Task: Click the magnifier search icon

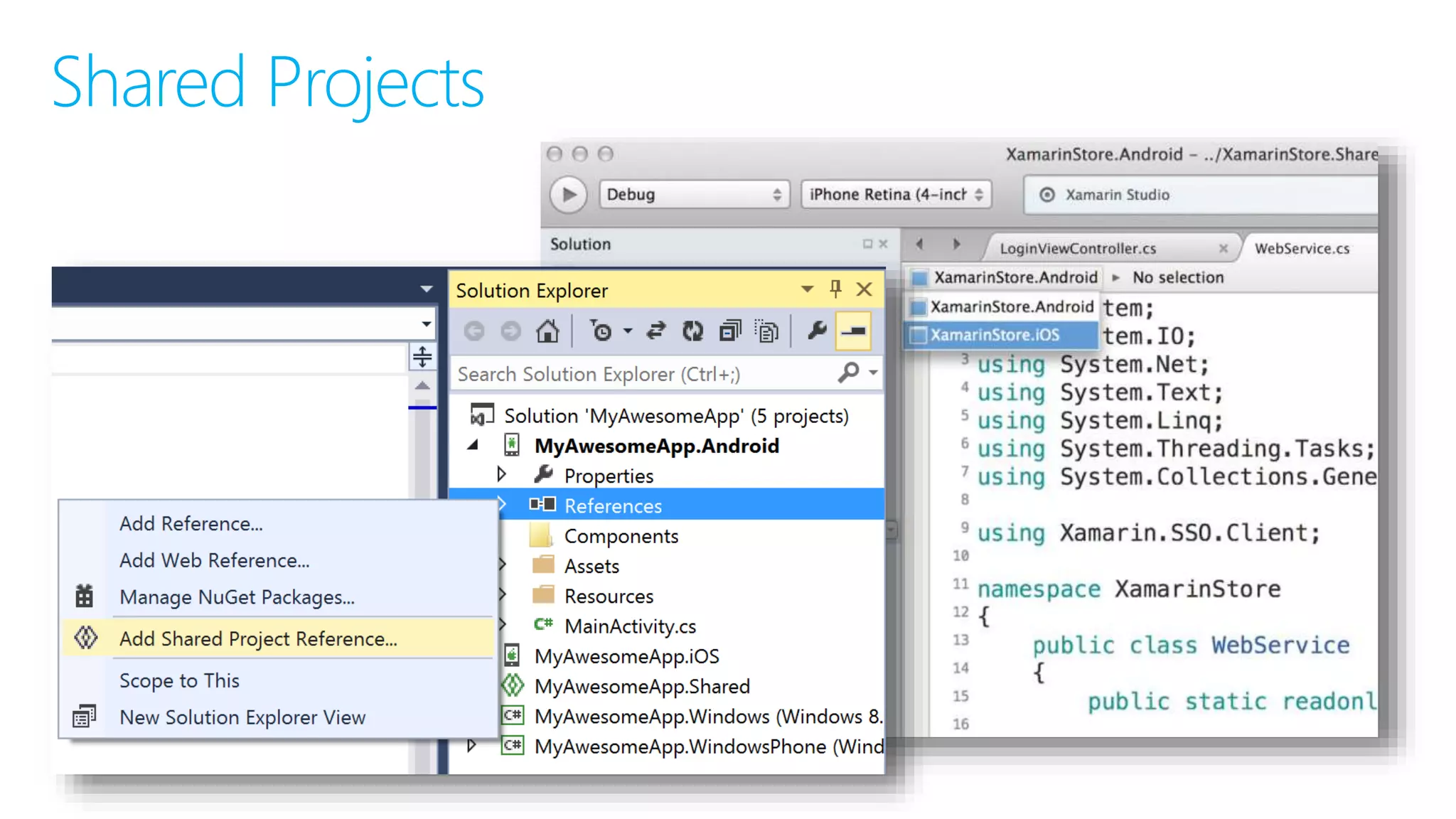Action: 849,373
